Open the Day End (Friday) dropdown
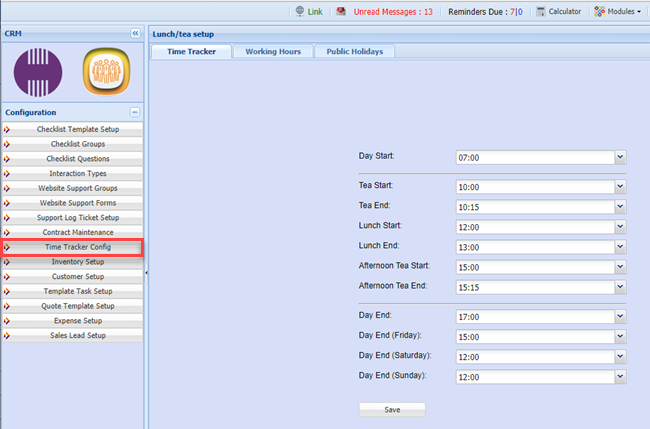Screen dimensions: 650x429 click(x=620, y=337)
